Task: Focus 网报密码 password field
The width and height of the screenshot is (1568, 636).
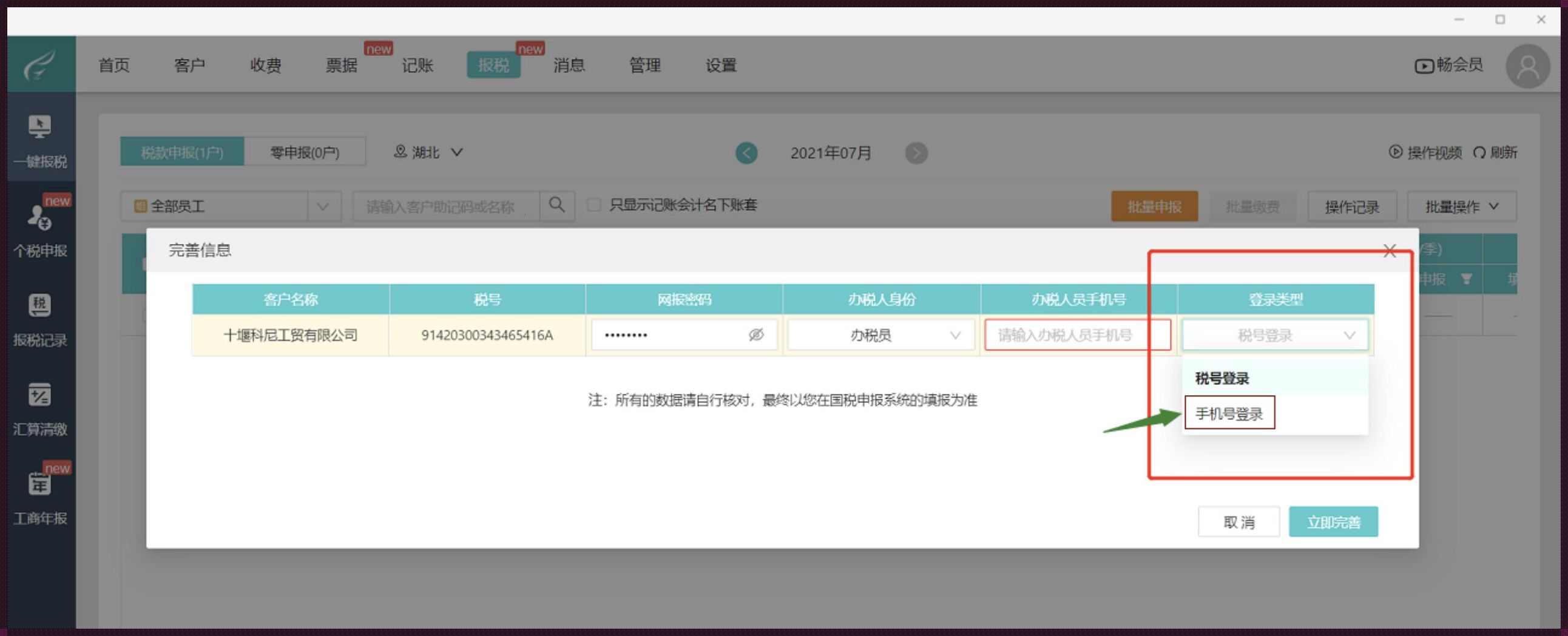Action: (x=684, y=335)
